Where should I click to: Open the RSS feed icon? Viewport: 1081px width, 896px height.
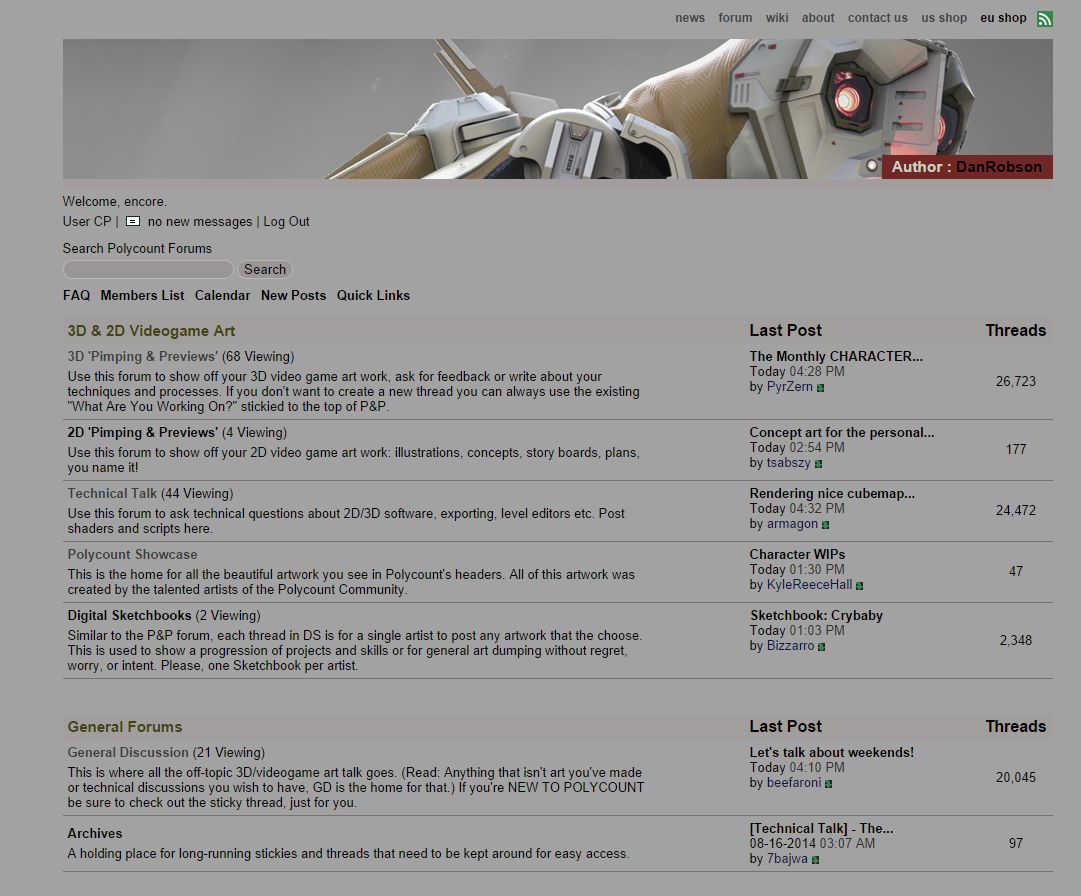pyautogui.click(x=1044, y=19)
